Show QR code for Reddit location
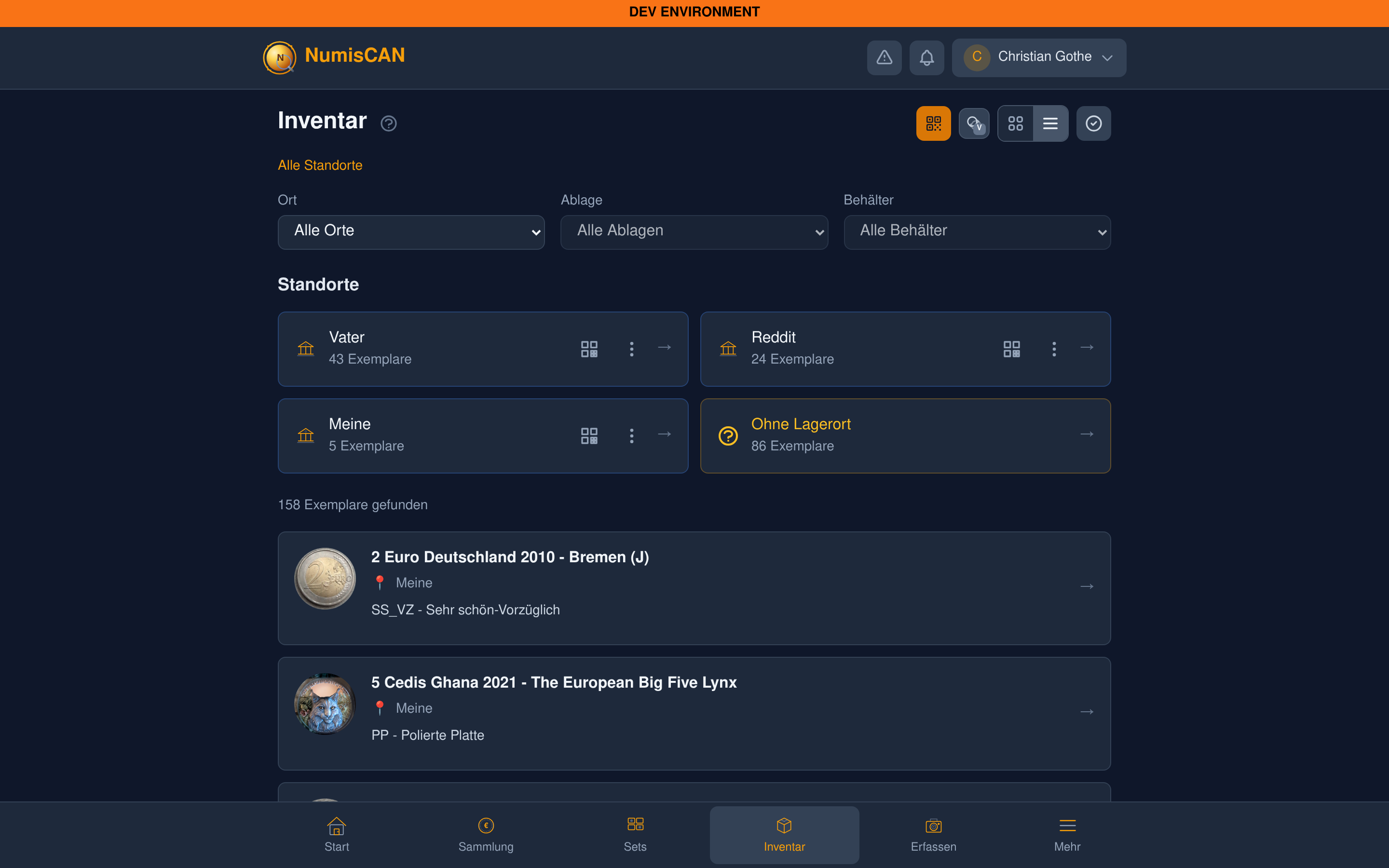This screenshot has height=868, width=1389. click(1011, 349)
